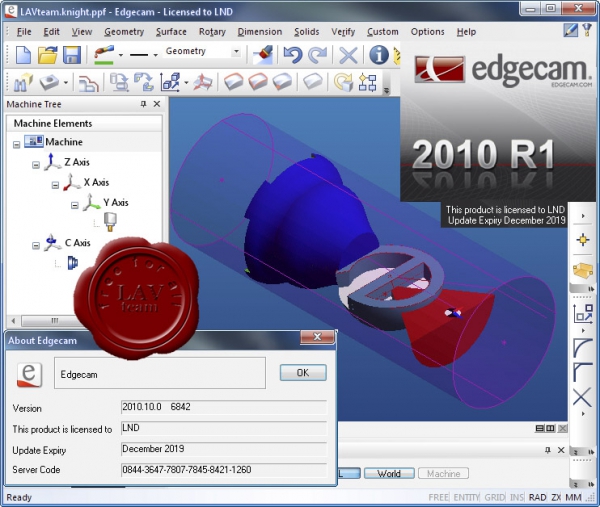Click the red surface plane icon
The image size is (600, 507).
coord(203,82)
